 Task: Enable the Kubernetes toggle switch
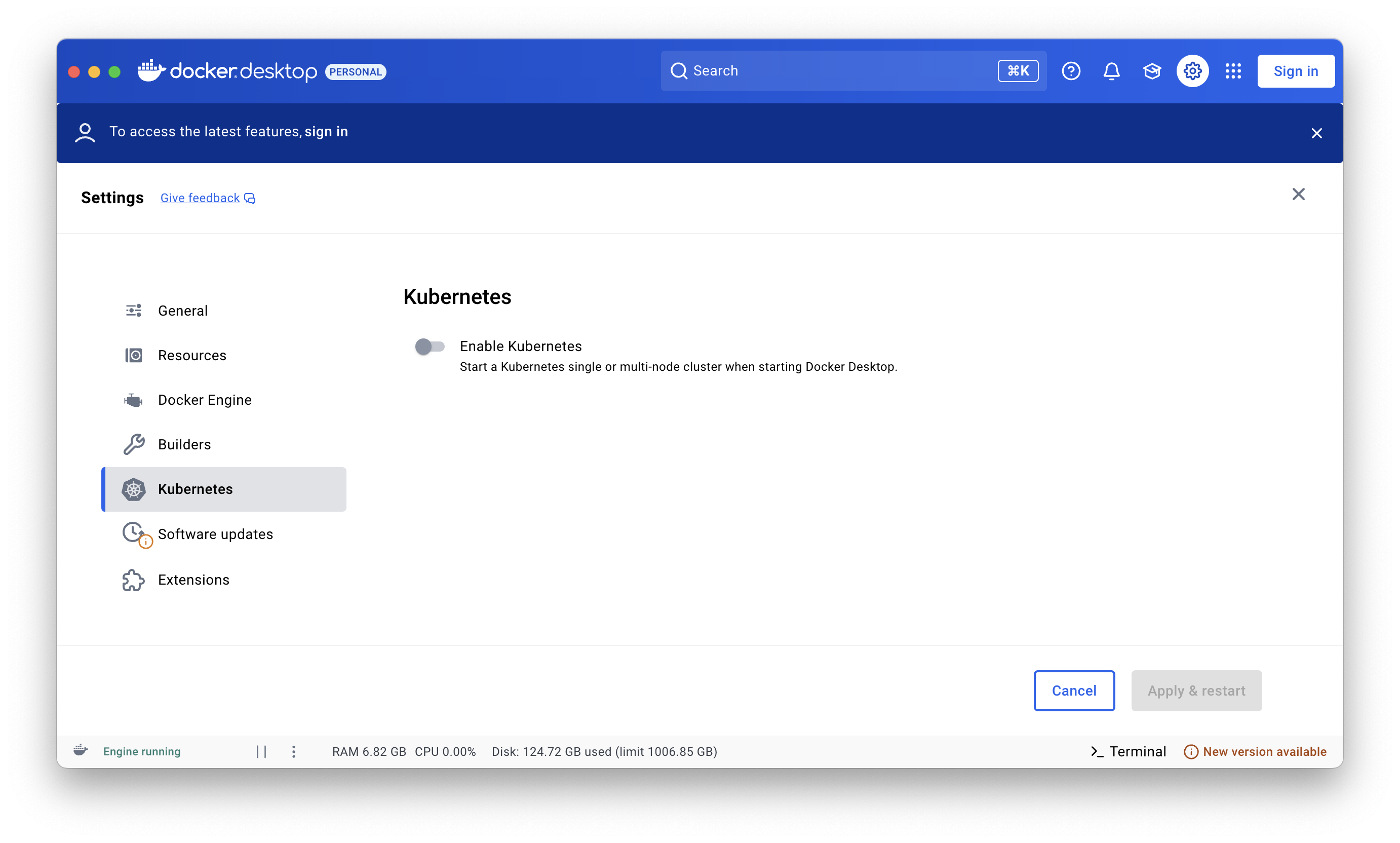click(430, 347)
